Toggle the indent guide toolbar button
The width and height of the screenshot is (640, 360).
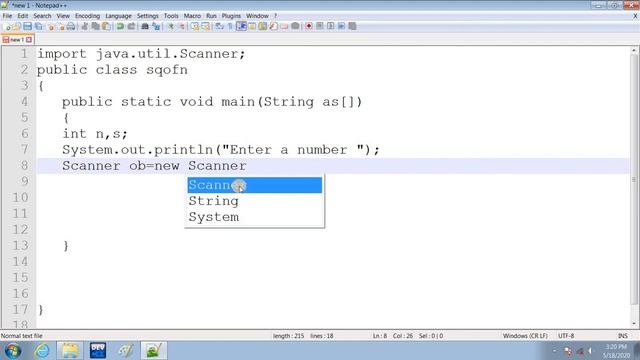[241, 26]
